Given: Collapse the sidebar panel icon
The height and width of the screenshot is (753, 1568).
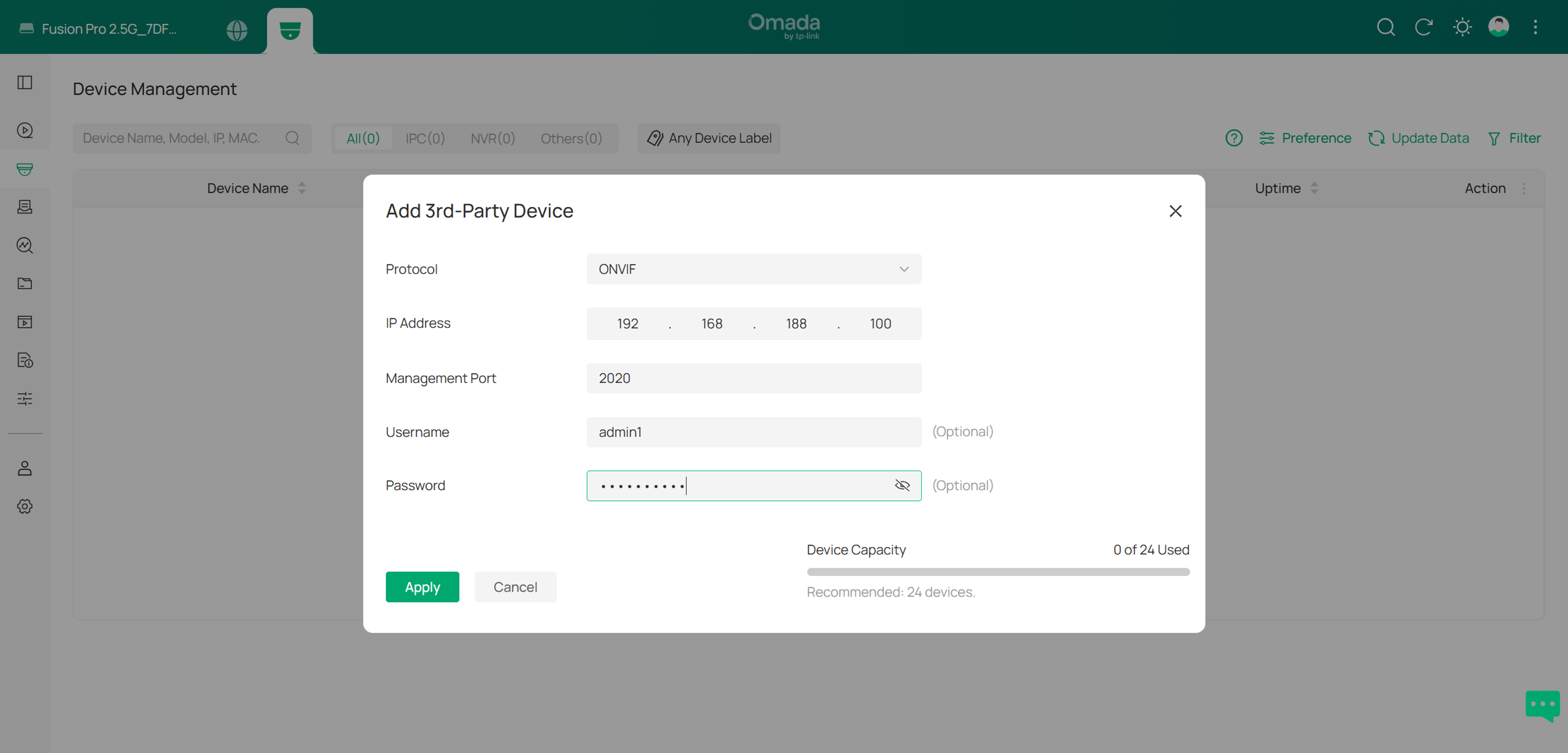Looking at the screenshot, I should point(25,82).
